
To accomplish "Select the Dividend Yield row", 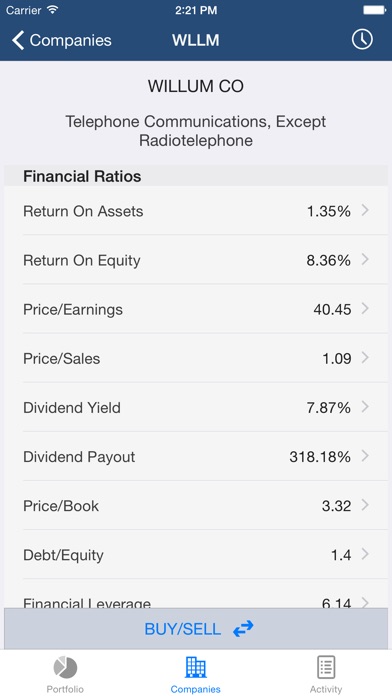I will pyautogui.click(x=196, y=407).
